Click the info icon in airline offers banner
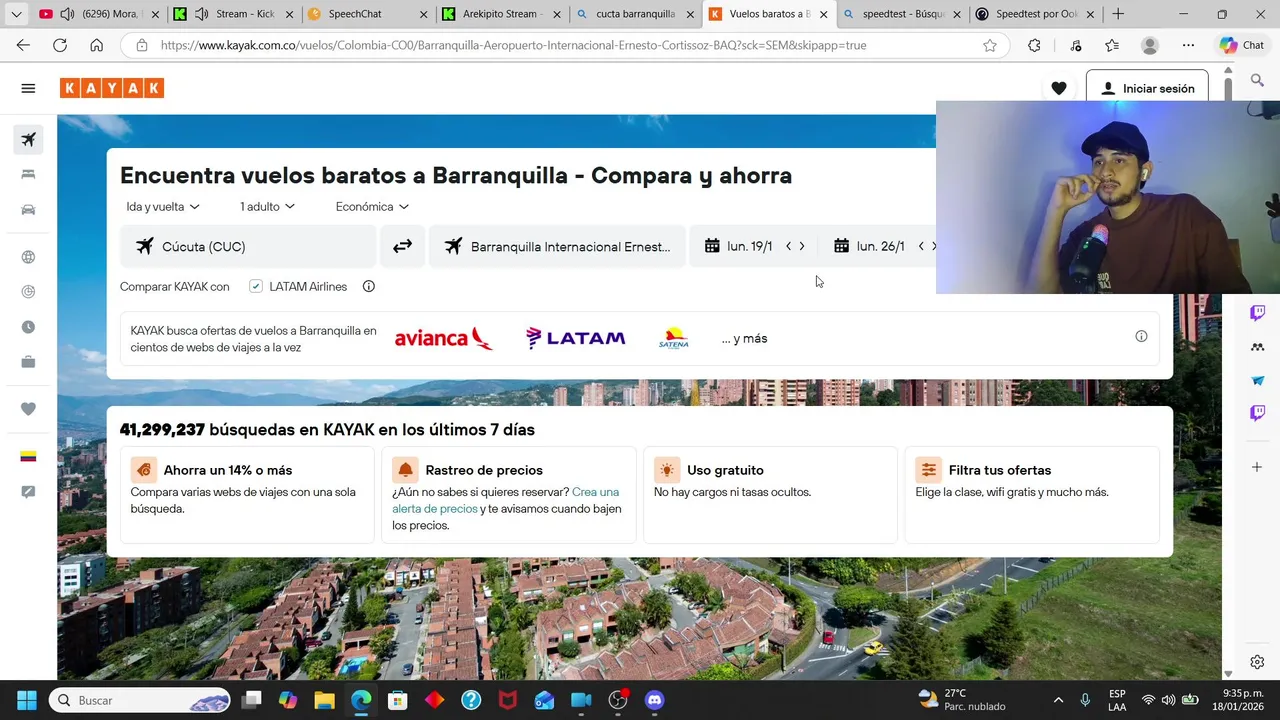1280x720 pixels. pyautogui.click(x=1141, y=336)
